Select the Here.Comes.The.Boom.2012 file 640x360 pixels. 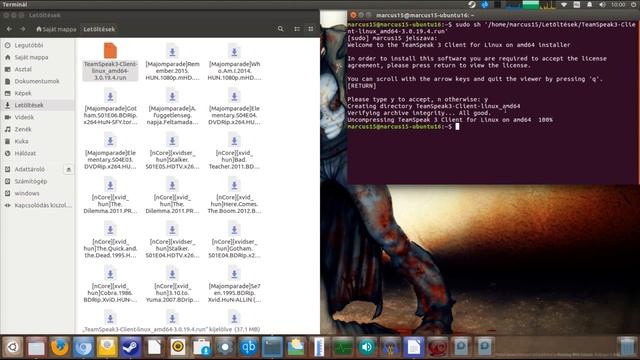pyautogui.click(x=234, y=196)
